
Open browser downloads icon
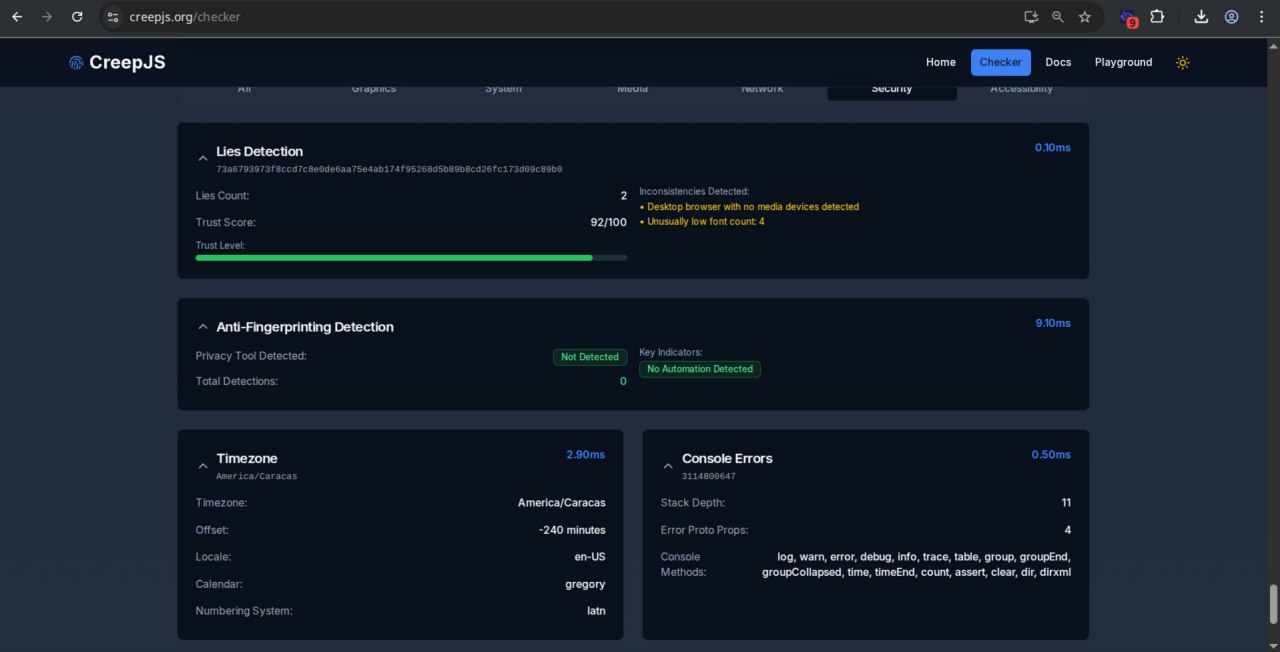(1201, 17)
